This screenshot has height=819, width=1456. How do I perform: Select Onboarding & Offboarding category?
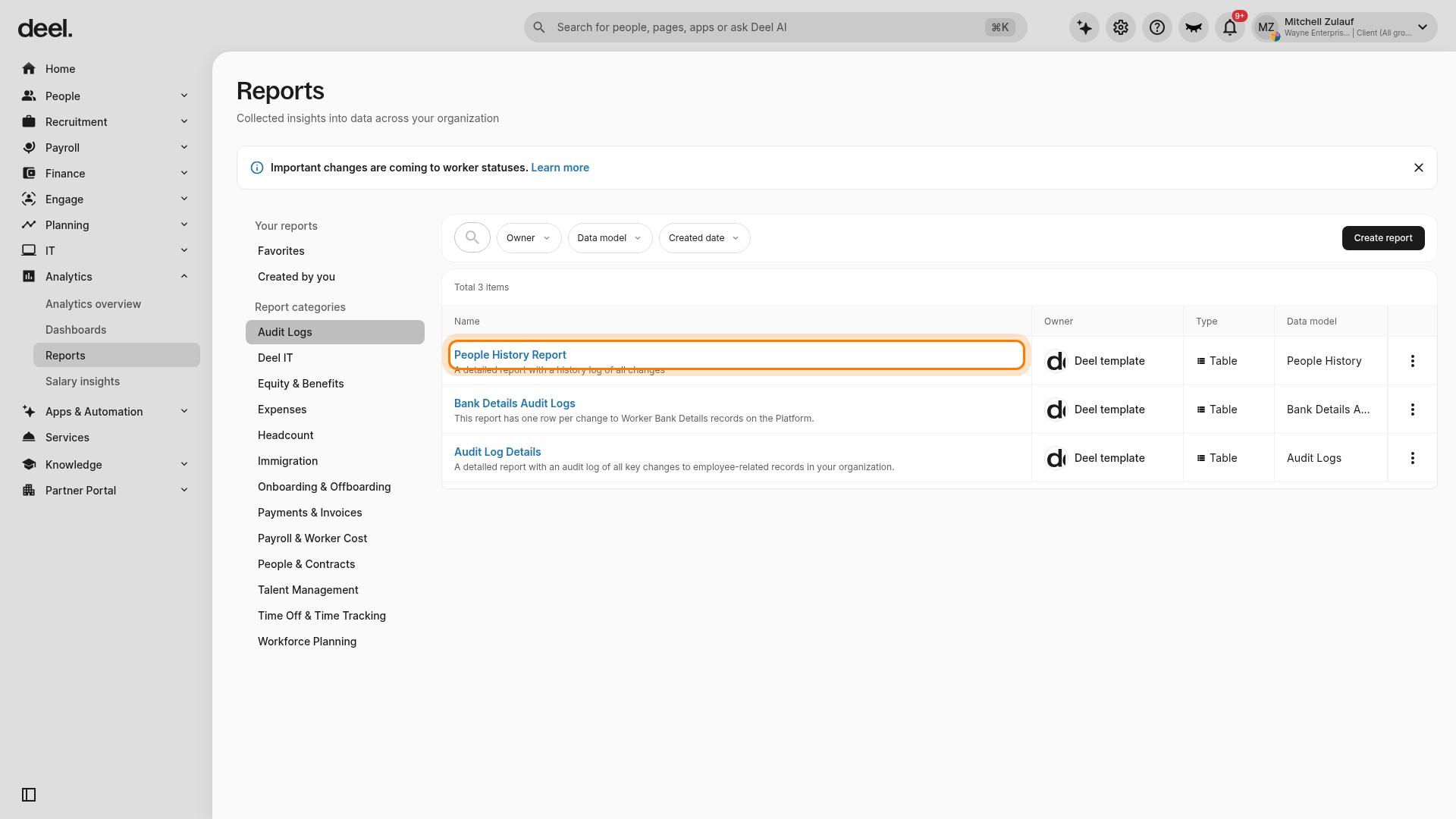point(334,487)
